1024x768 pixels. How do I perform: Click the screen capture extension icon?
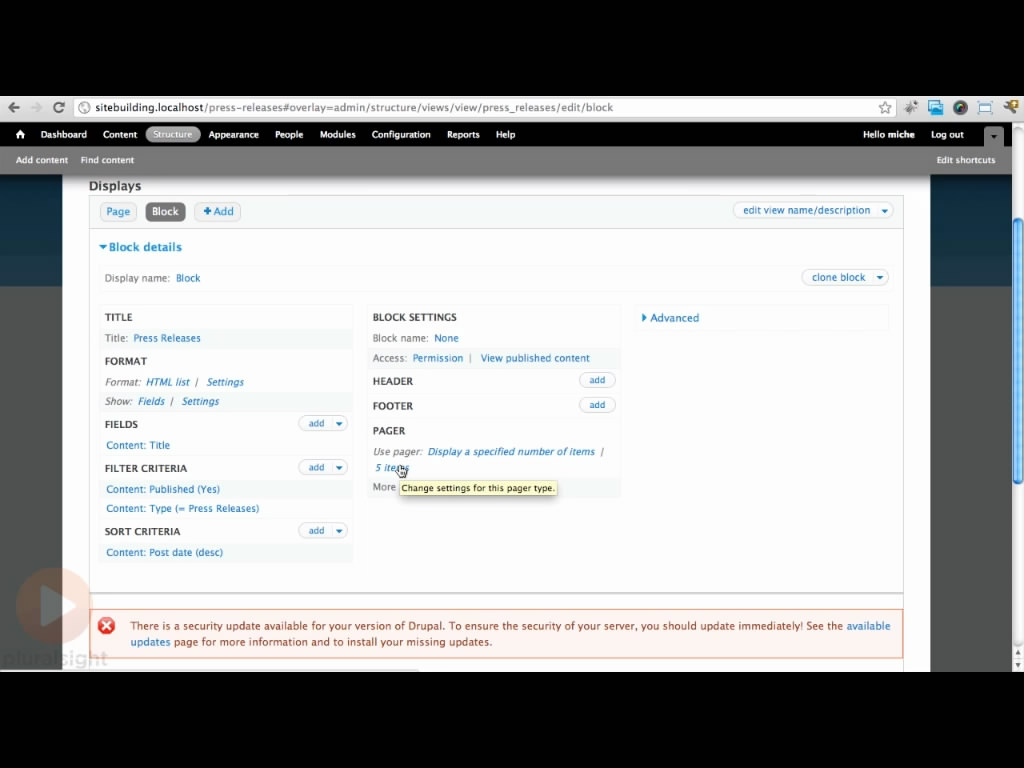tap(985, 108)
